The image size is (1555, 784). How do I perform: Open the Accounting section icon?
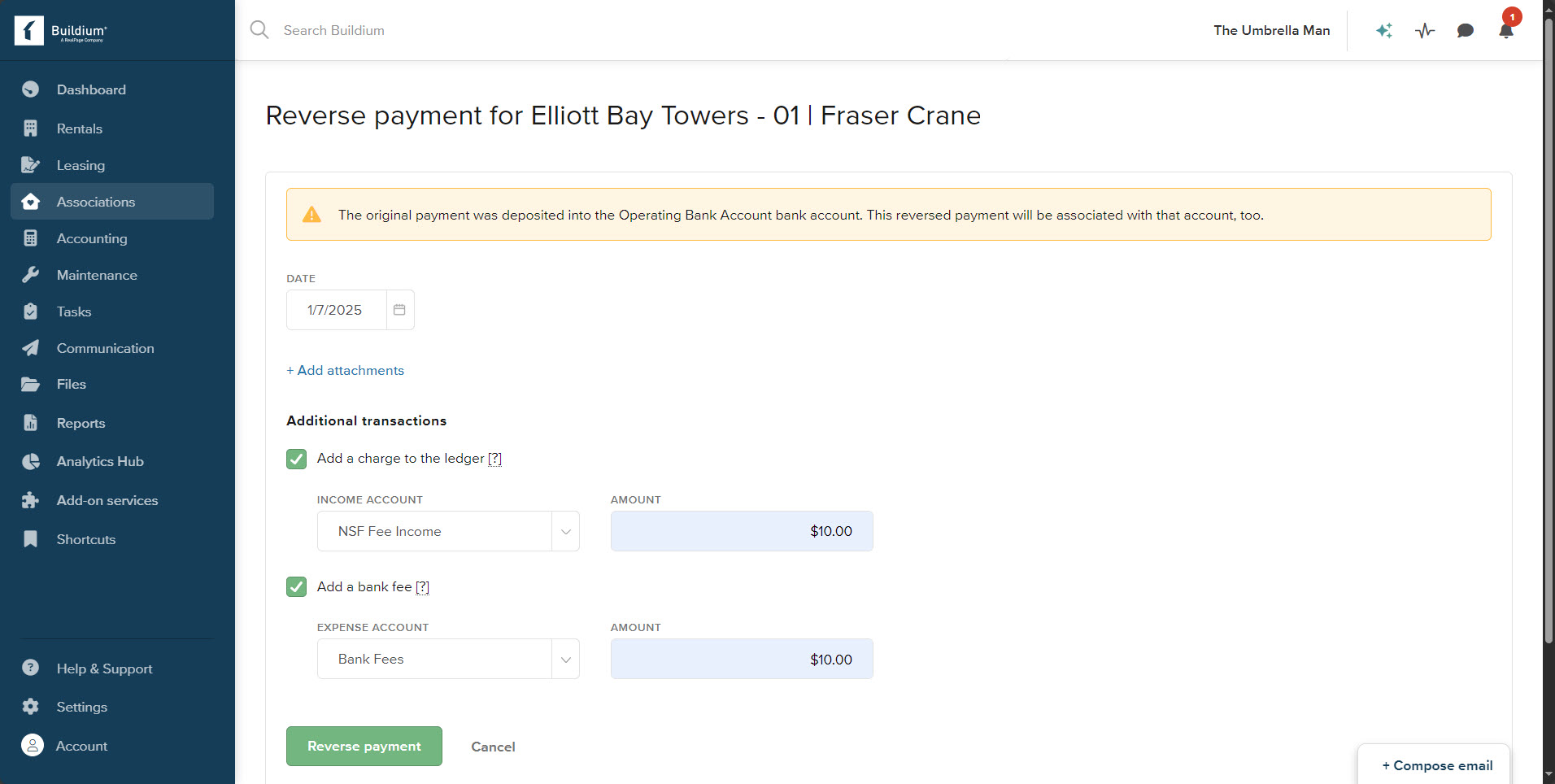click(x=31, y=238)
